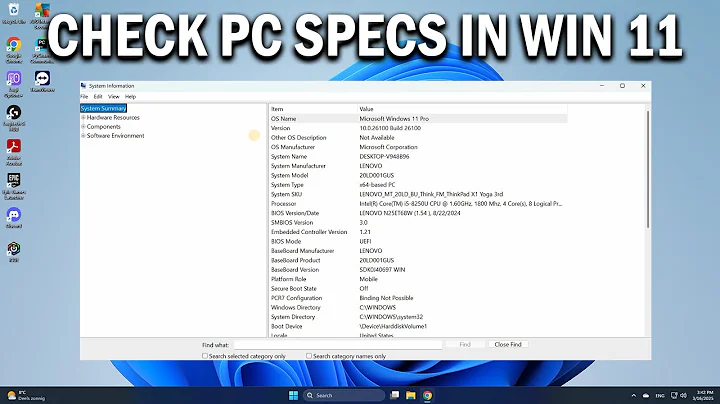
Task: Select the Other OS Description row
Action: click(x=418, y=138)
